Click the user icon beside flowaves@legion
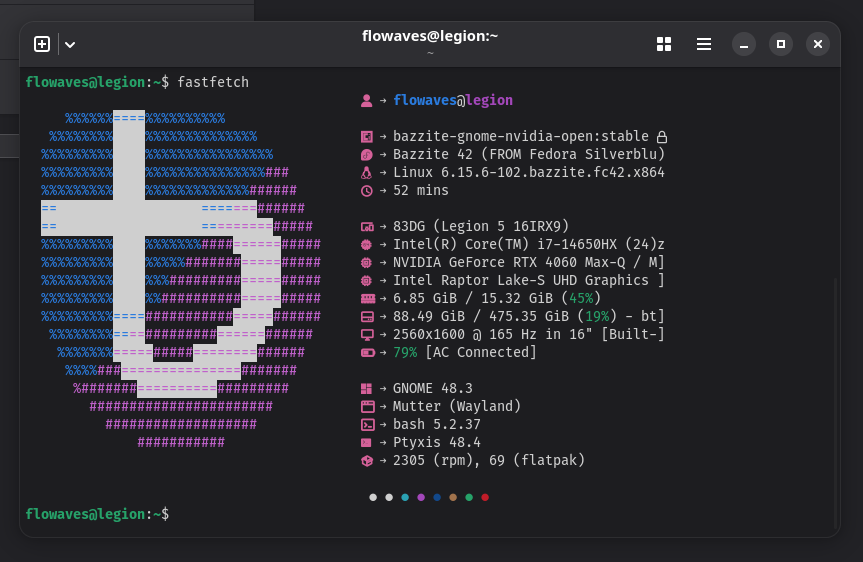This screenshot has width=863, height=562. (x=367, y=100)
